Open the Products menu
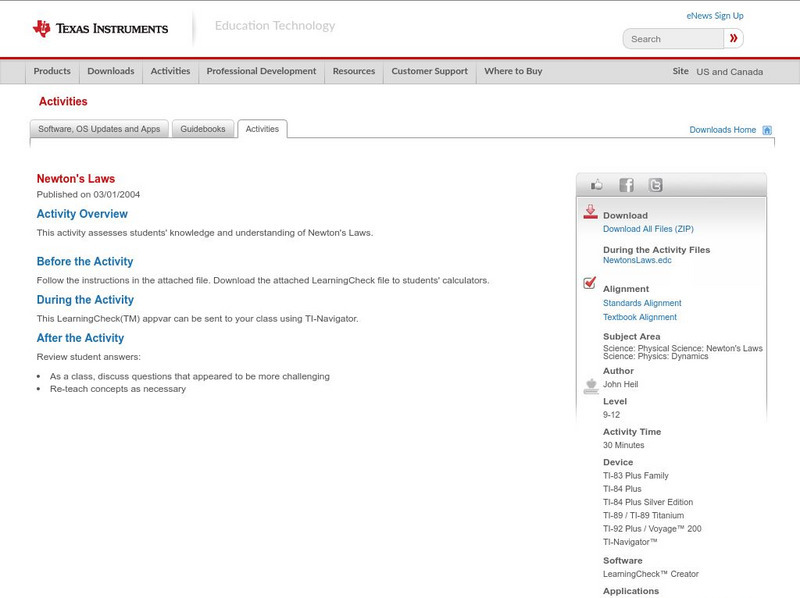Viewport: 800px width, 598px height. click(x=52, y=72)
